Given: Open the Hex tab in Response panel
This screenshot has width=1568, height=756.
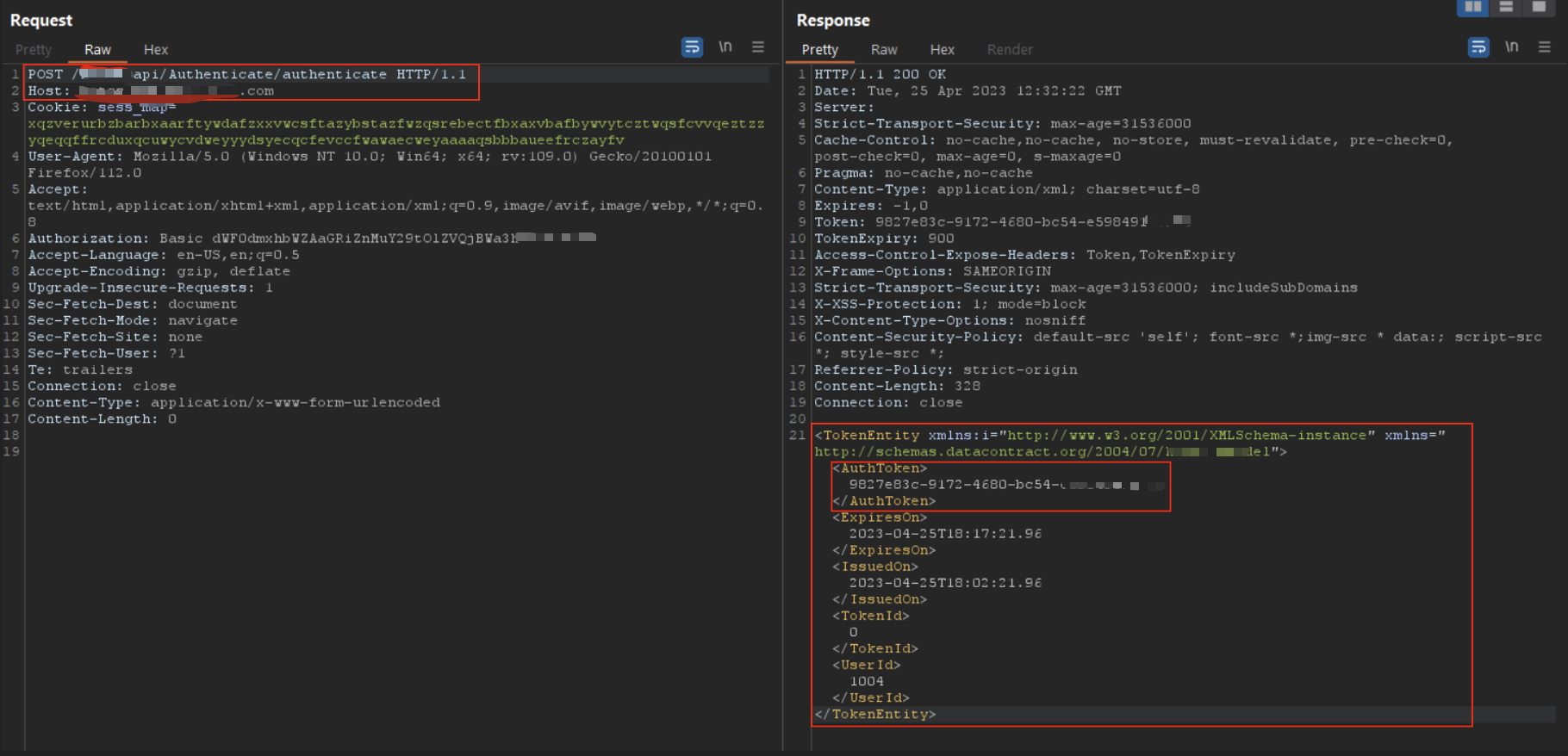Looking at the screenshot, I should [942, 50].
